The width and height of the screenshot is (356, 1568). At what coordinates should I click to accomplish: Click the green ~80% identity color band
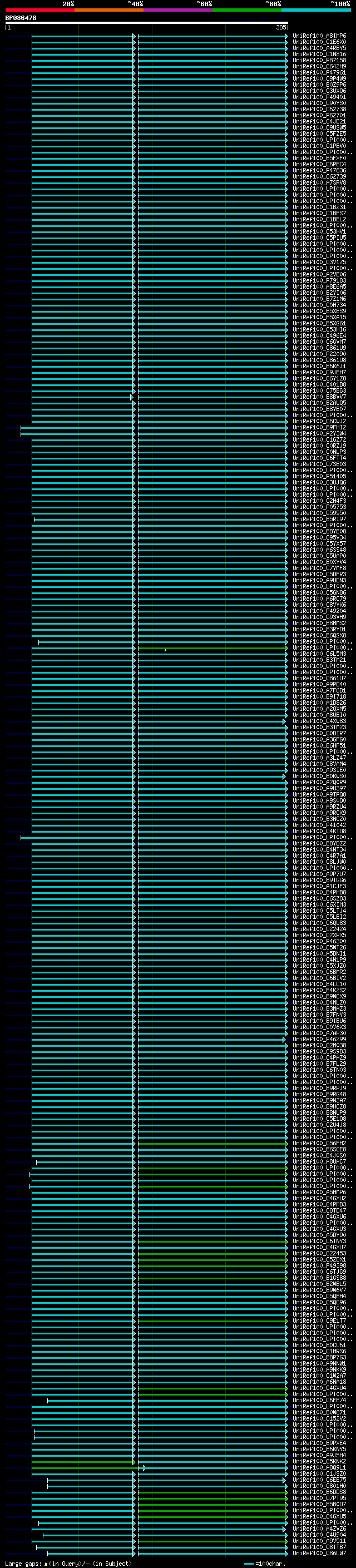click(247, 10)
